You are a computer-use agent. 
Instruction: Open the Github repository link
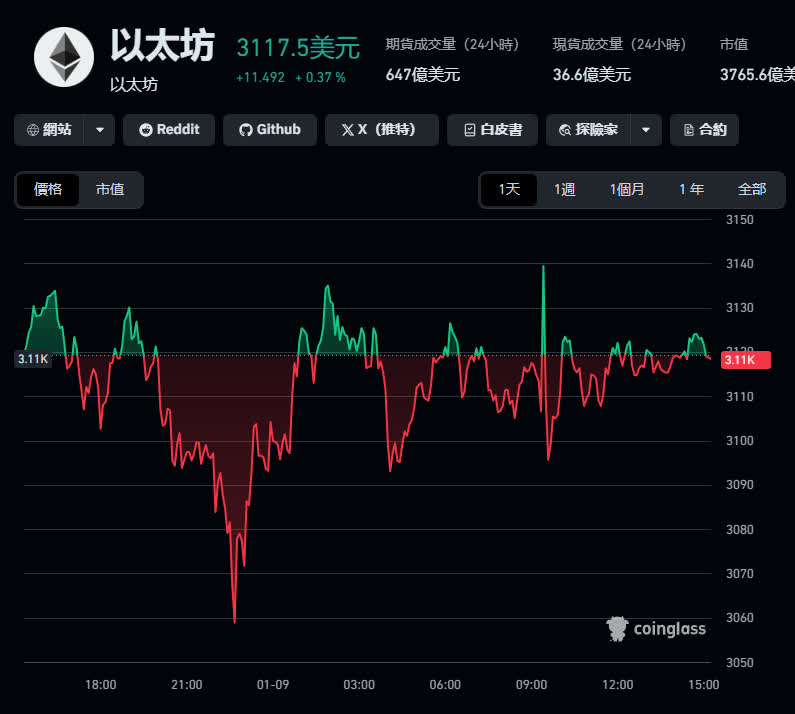click(x=269, y=130)
